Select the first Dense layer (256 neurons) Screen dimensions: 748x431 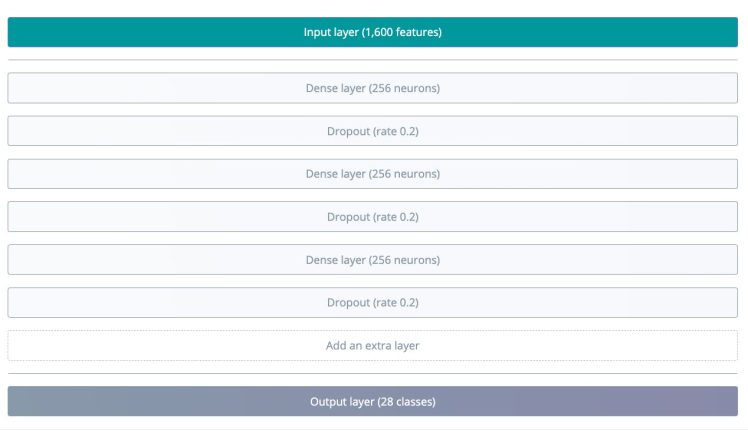(373, 88)
